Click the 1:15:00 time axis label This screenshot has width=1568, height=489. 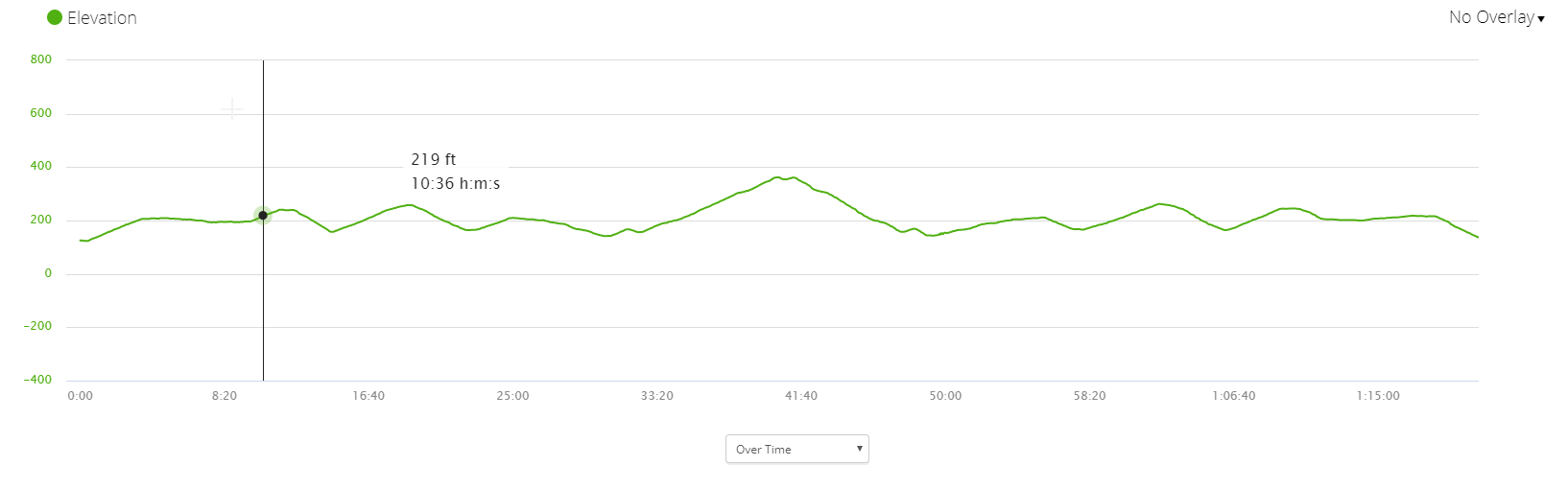tap(1378, 396)
